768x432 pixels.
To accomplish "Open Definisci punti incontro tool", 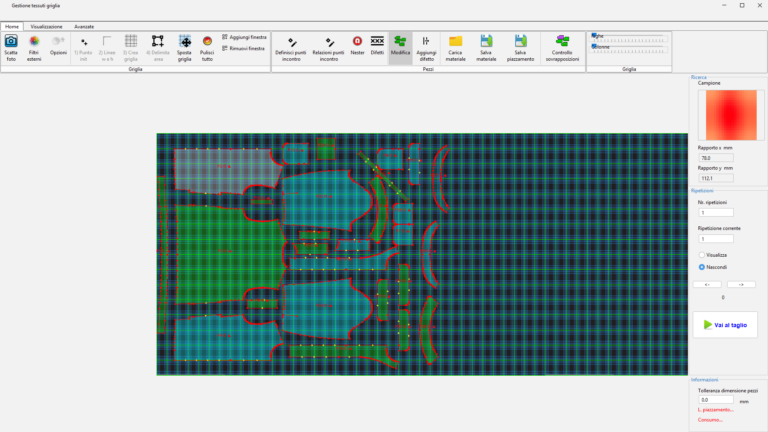I will [292, 42].
